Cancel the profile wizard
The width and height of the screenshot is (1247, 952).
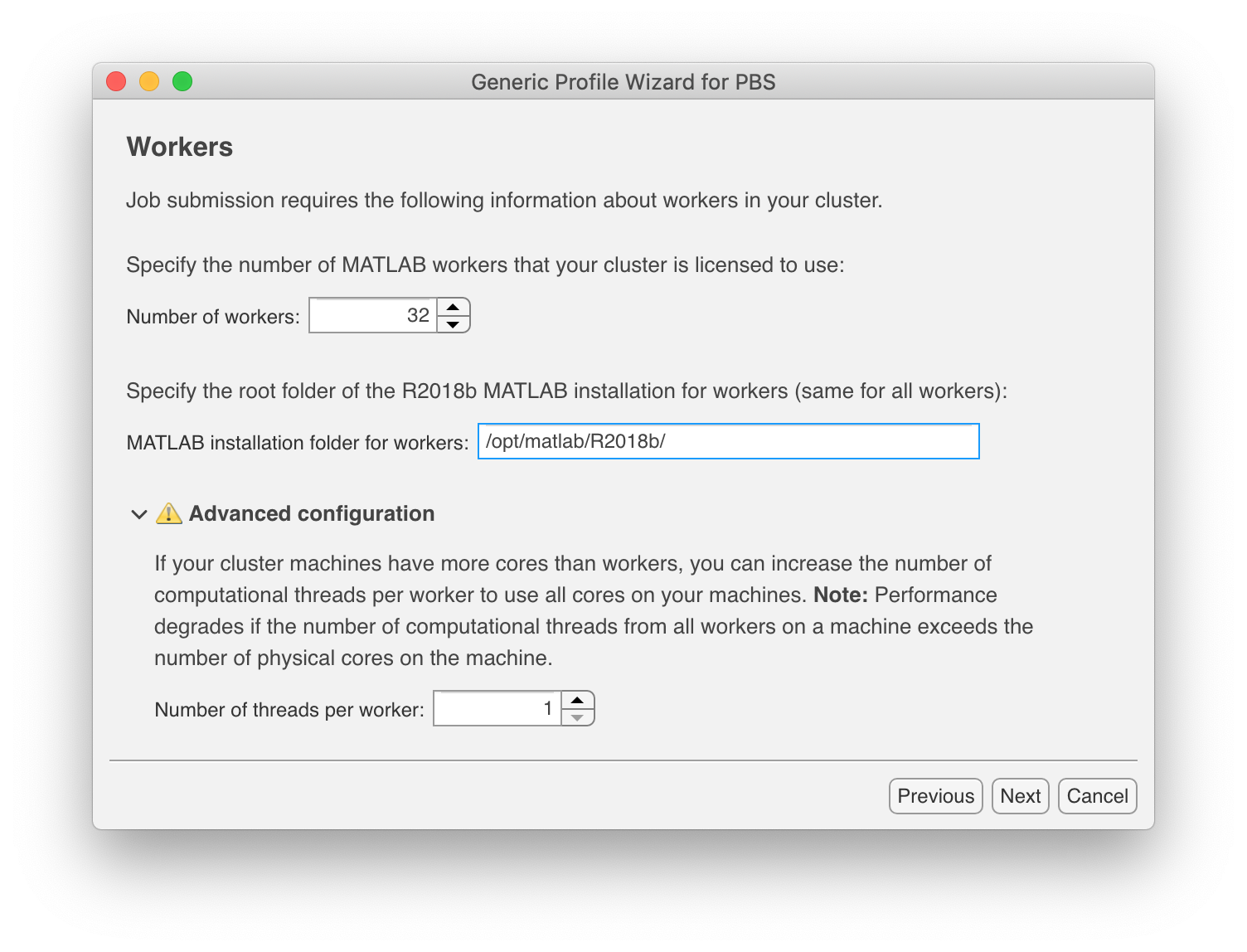coord(1098,796)
